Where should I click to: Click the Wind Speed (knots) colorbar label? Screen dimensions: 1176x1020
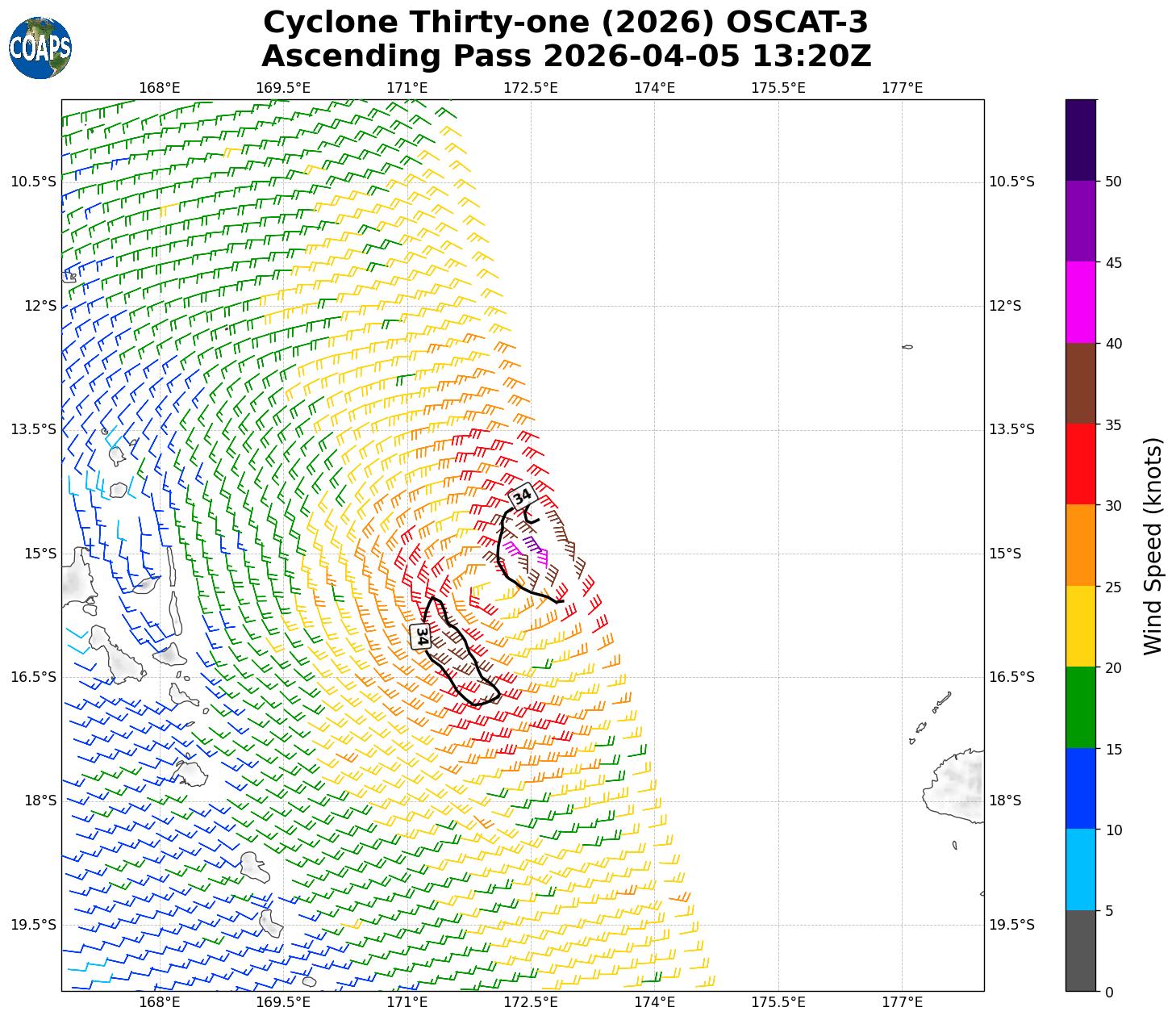tap(1153, 546)
